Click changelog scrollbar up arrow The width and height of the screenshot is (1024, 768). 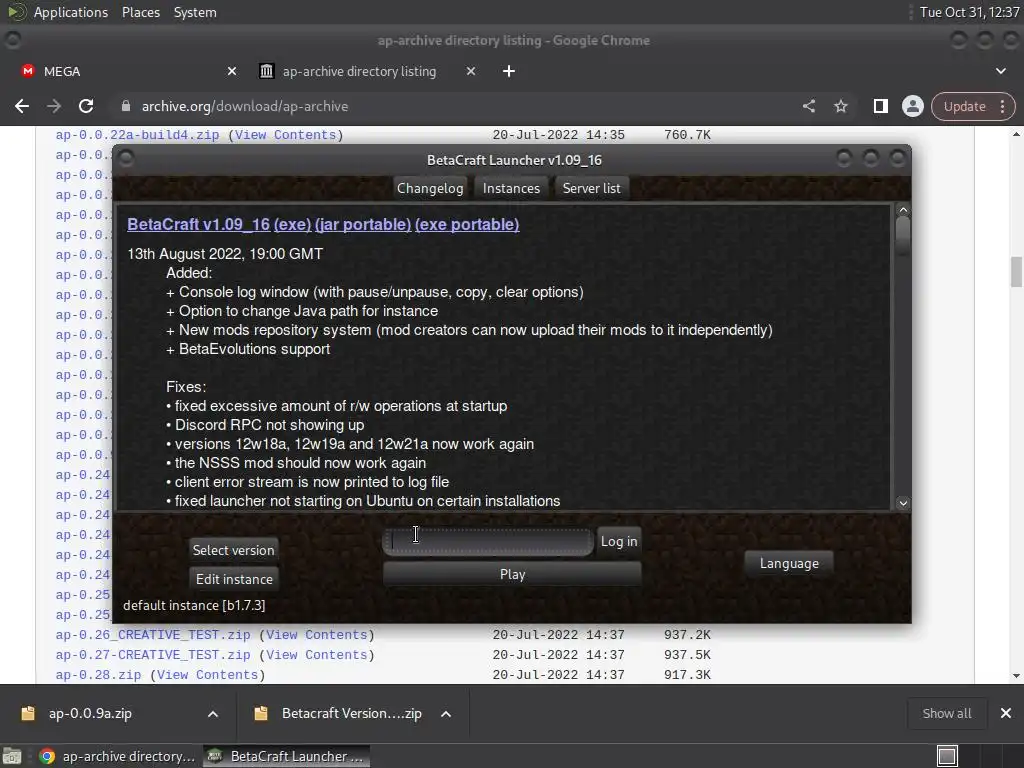coord(903,210)
